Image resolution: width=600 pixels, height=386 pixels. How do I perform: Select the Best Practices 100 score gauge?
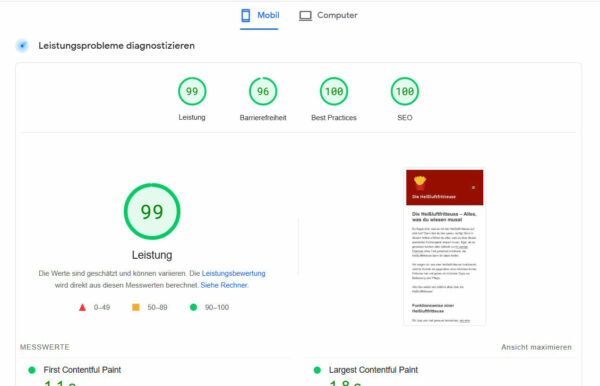(x=334, y=91)
